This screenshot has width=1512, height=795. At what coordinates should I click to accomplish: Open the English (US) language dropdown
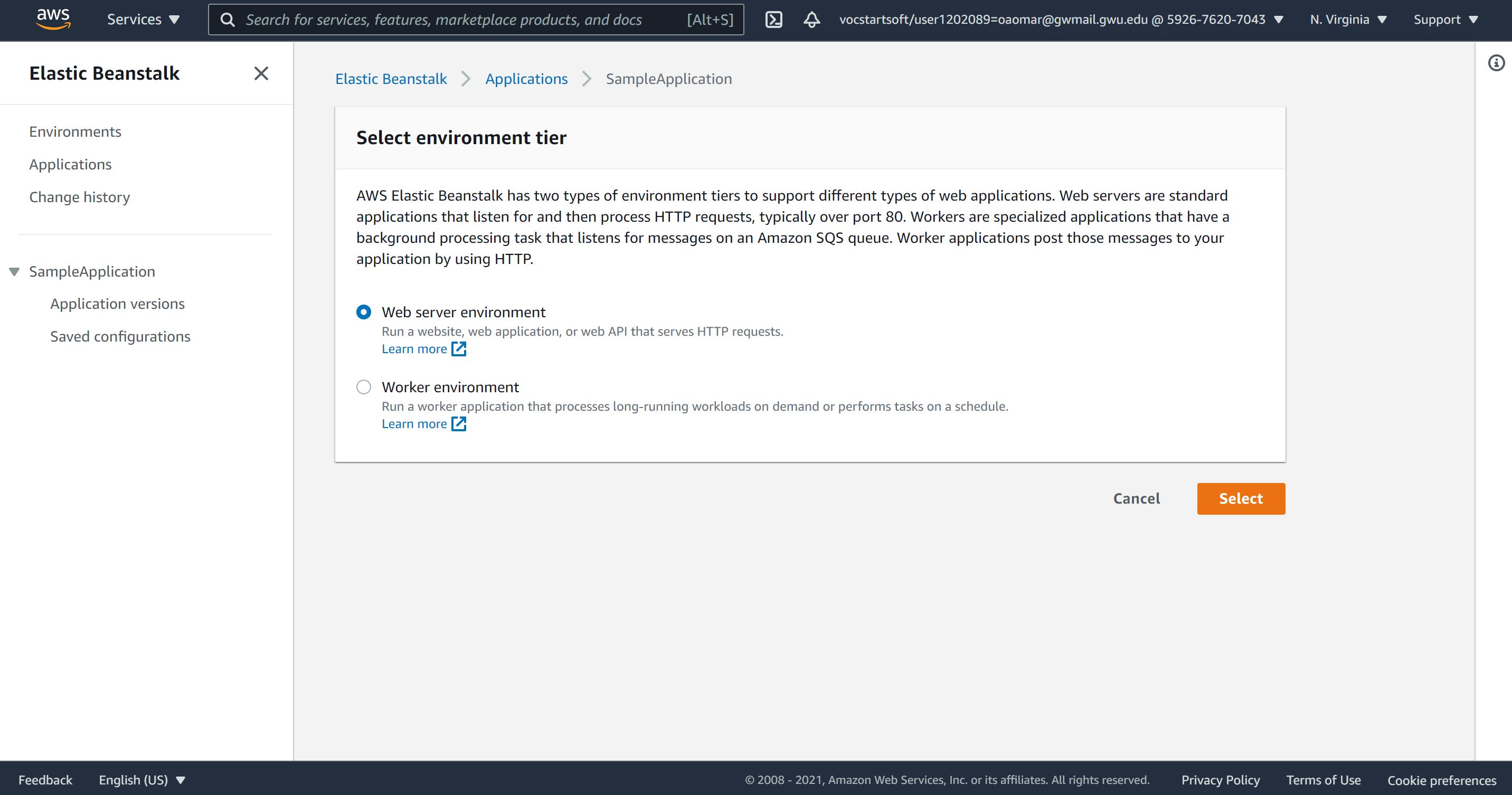(x=142, y=780)
